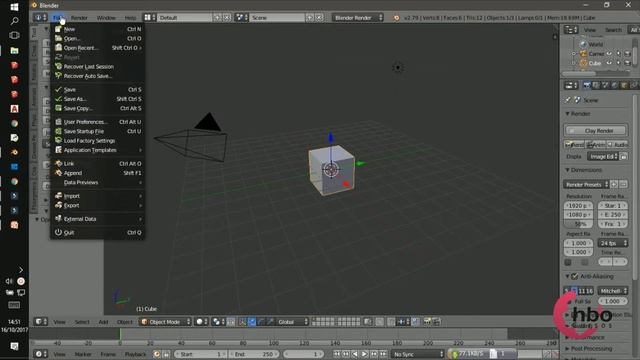
Task: Expand the Data Previews submenu
Action: coord(98,182)
